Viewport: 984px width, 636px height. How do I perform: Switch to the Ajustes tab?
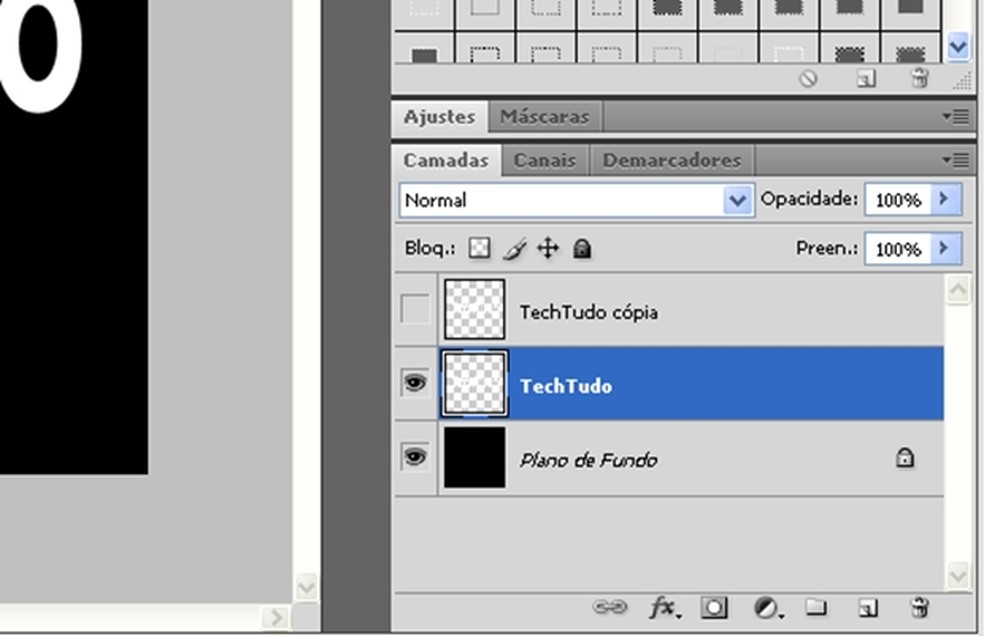(x=439, y=117)
